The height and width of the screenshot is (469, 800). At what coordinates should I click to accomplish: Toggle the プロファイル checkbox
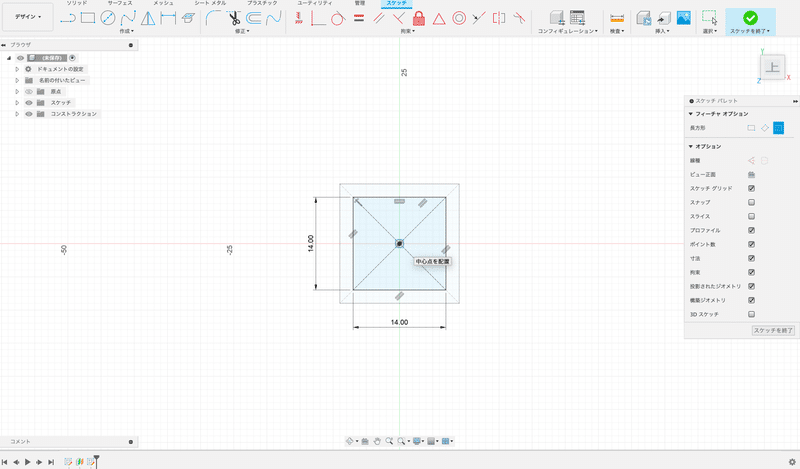751,230
